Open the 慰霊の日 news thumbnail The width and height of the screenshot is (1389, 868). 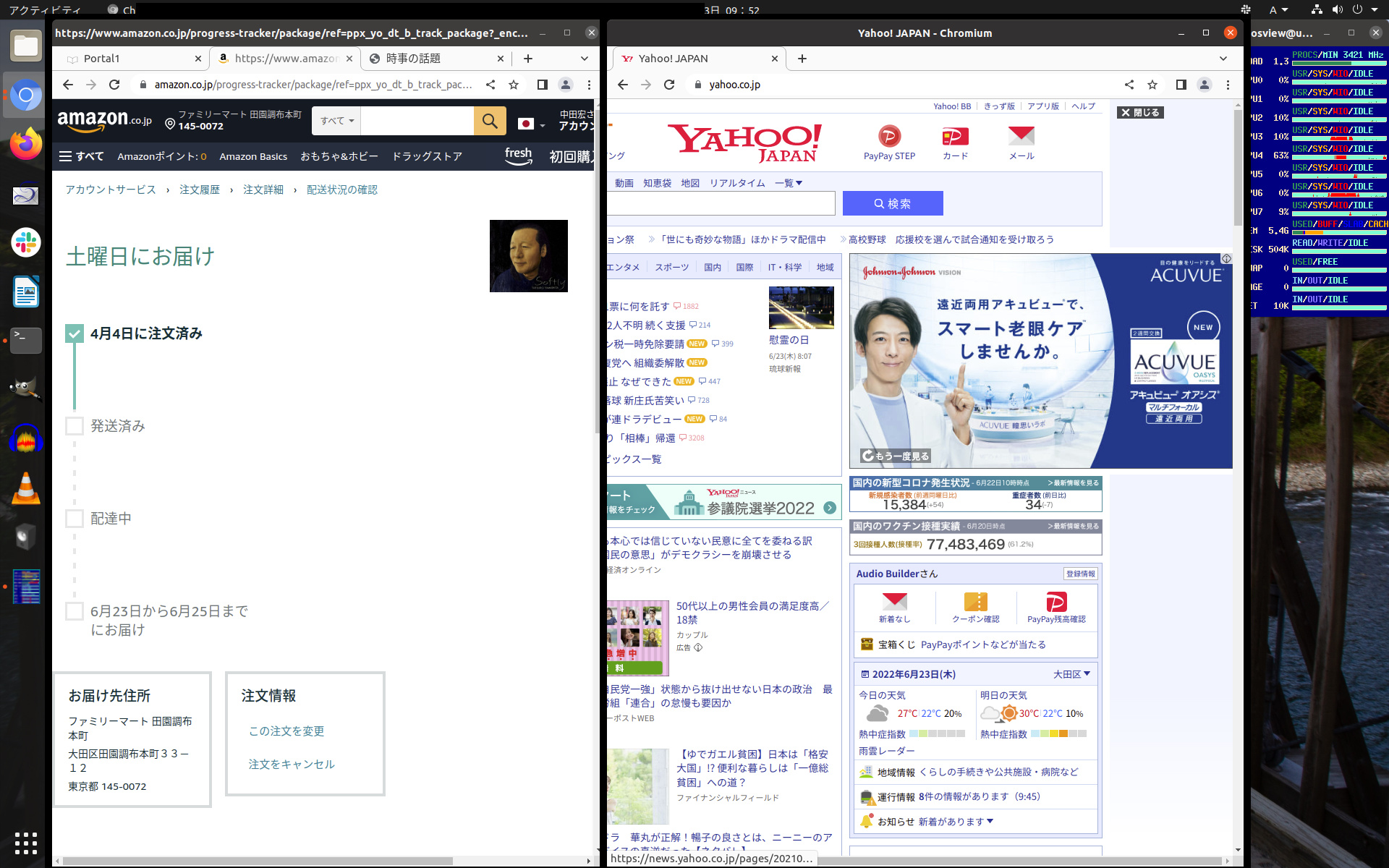pyautogui.click(x=802, y=307)
